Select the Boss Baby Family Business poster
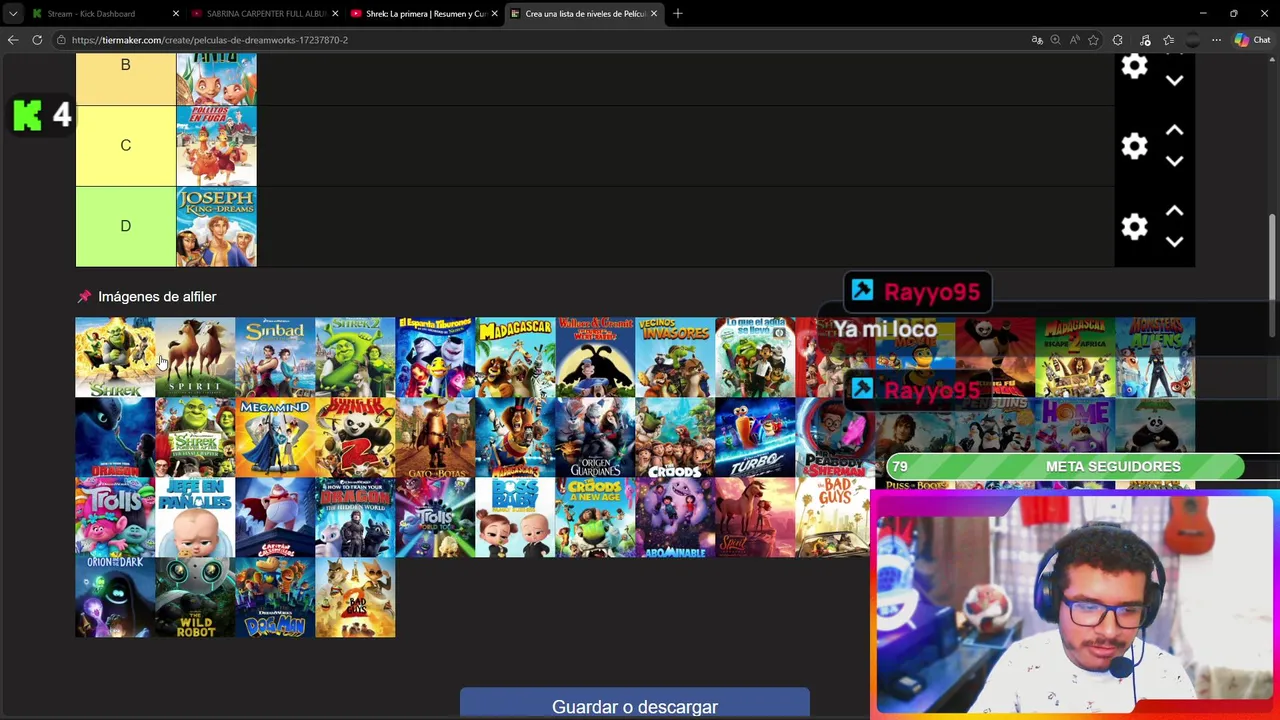Viewport: 1280px width, 720px height. (515, 517)
